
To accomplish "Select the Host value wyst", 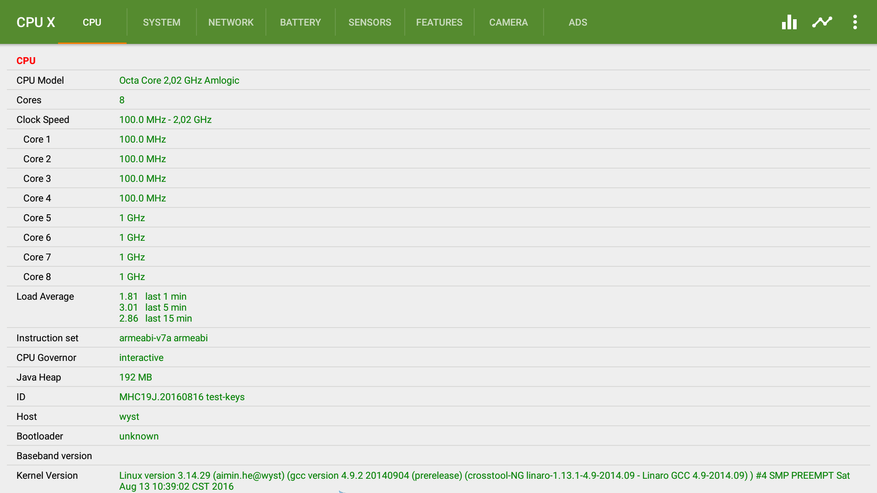I will (x=129, y=416).
